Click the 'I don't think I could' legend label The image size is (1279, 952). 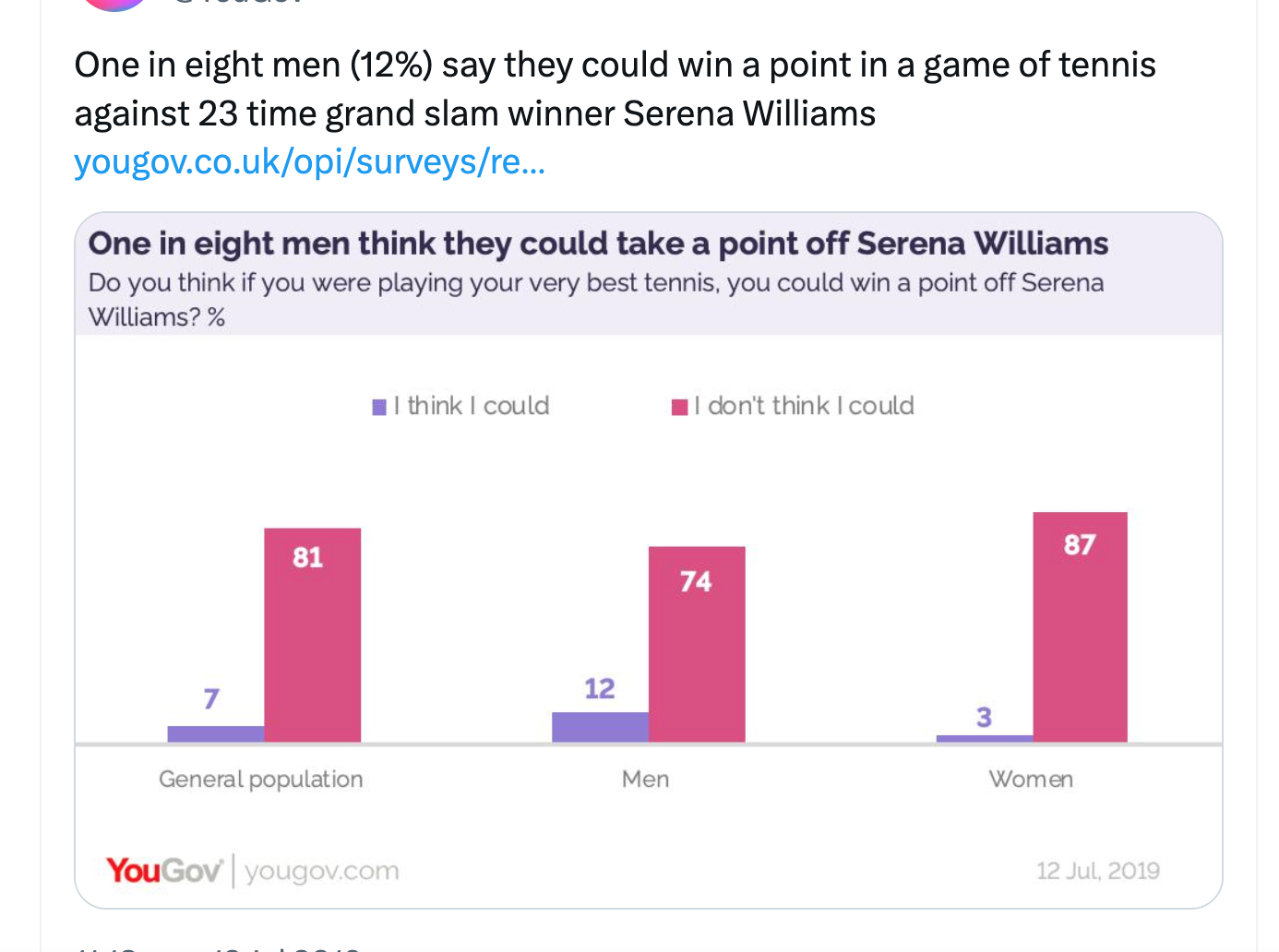coord(804,406)
